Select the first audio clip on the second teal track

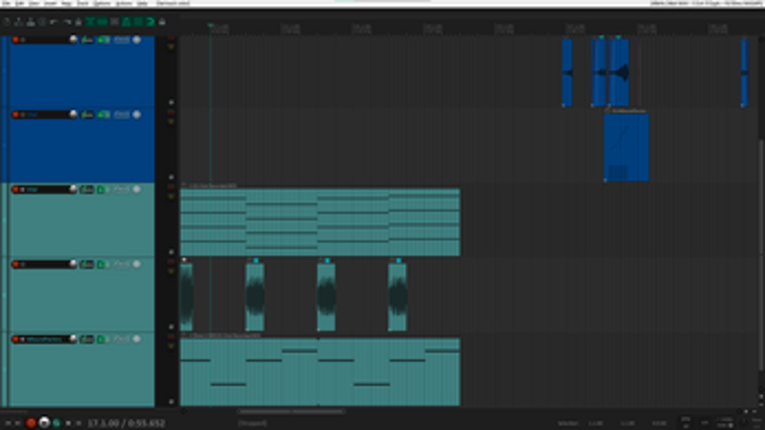point(186,297)
